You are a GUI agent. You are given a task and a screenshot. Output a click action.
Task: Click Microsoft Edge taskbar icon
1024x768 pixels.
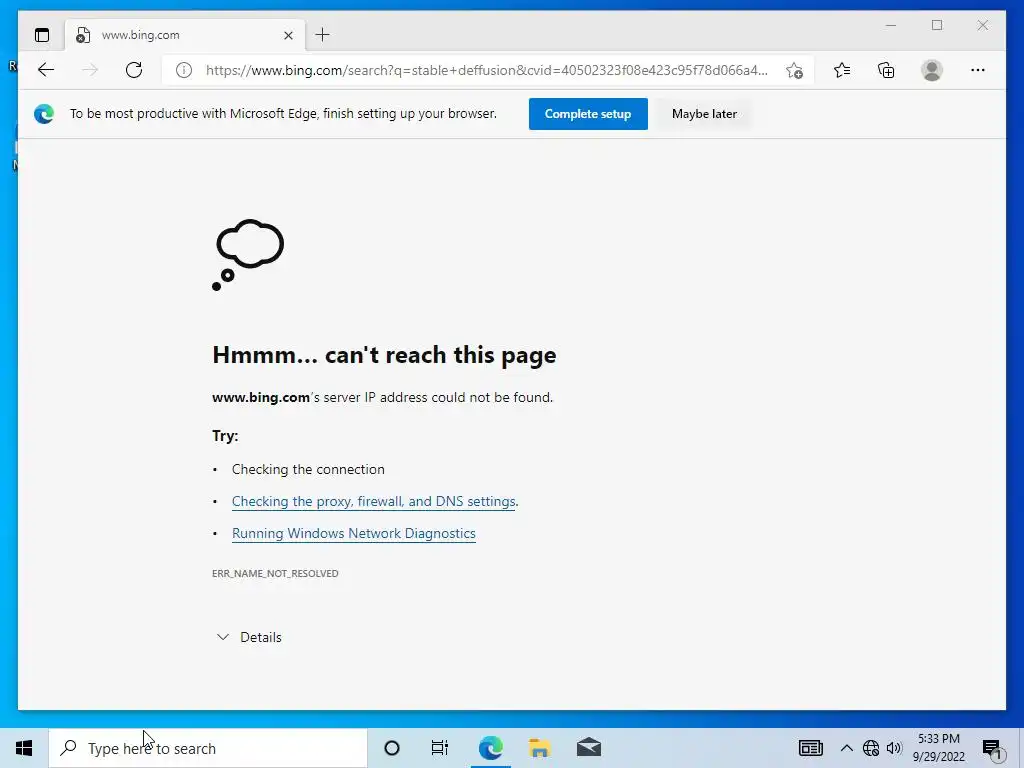490,748
